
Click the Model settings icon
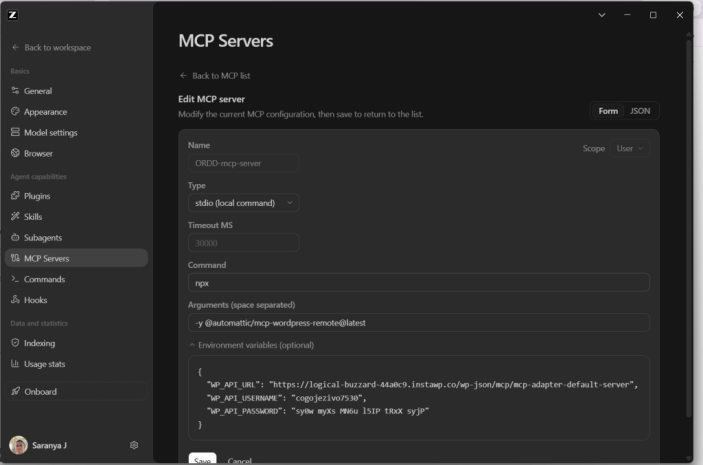pyautogui.click(x=15, y=132)
